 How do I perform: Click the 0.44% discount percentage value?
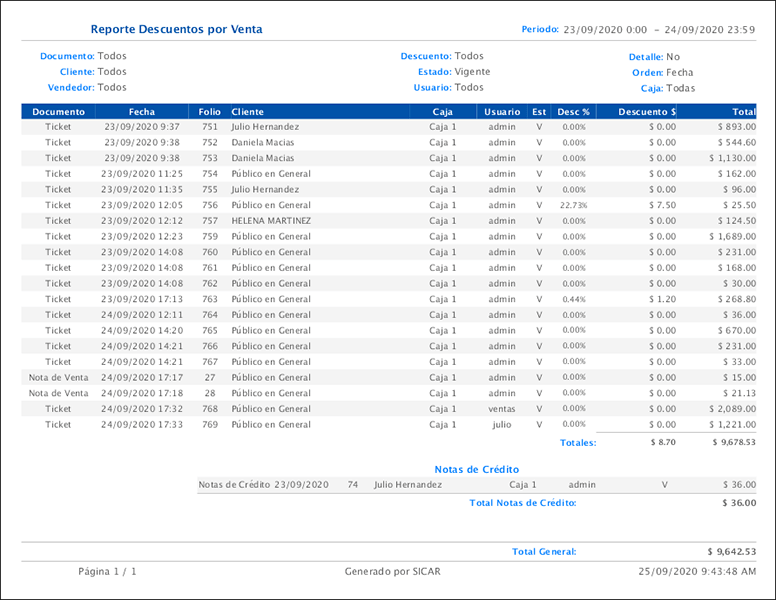coord(574,300)
